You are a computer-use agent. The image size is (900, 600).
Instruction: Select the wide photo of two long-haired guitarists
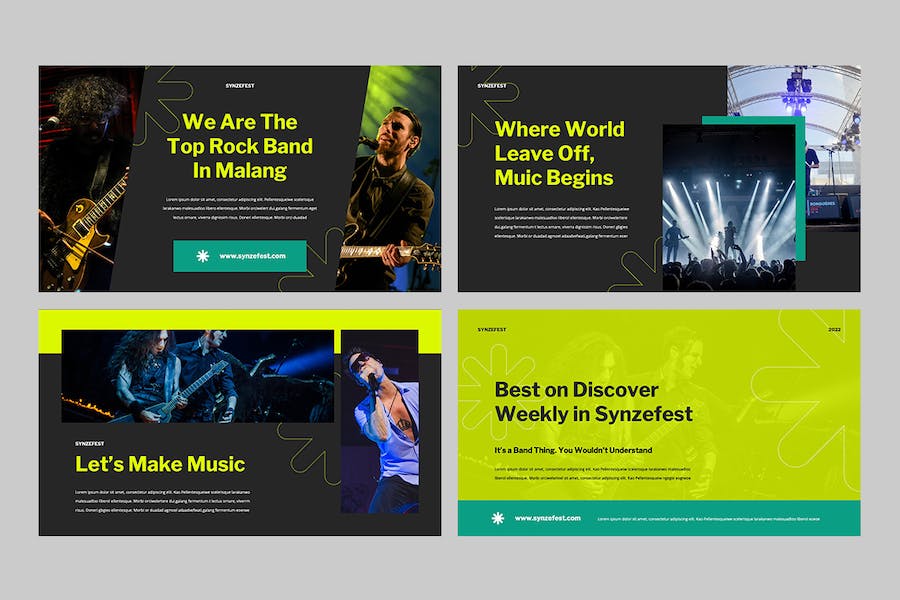click(x=197, y=376)
